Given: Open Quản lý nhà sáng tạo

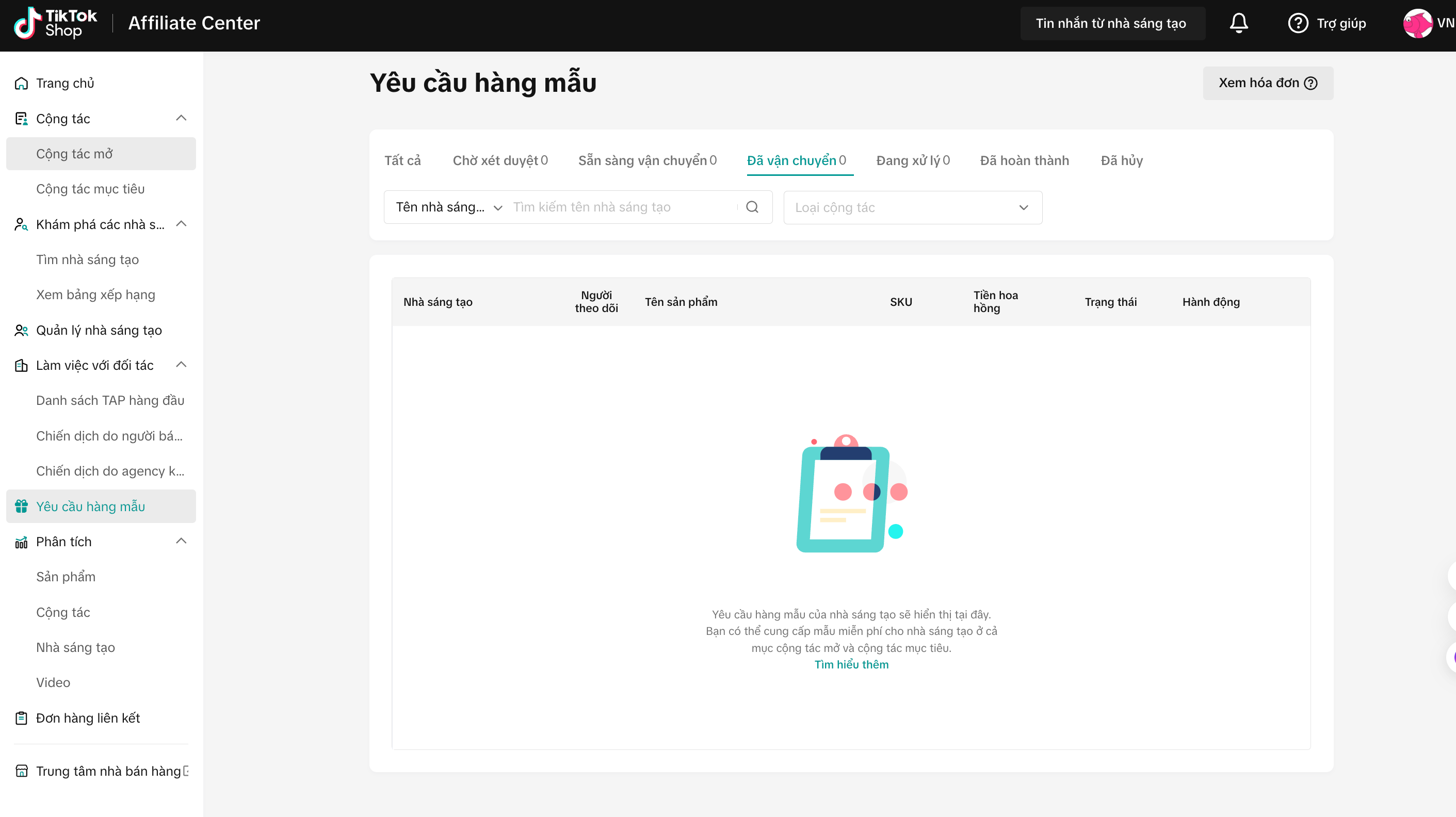Looking at the screenshot, I should pos(99,330).
